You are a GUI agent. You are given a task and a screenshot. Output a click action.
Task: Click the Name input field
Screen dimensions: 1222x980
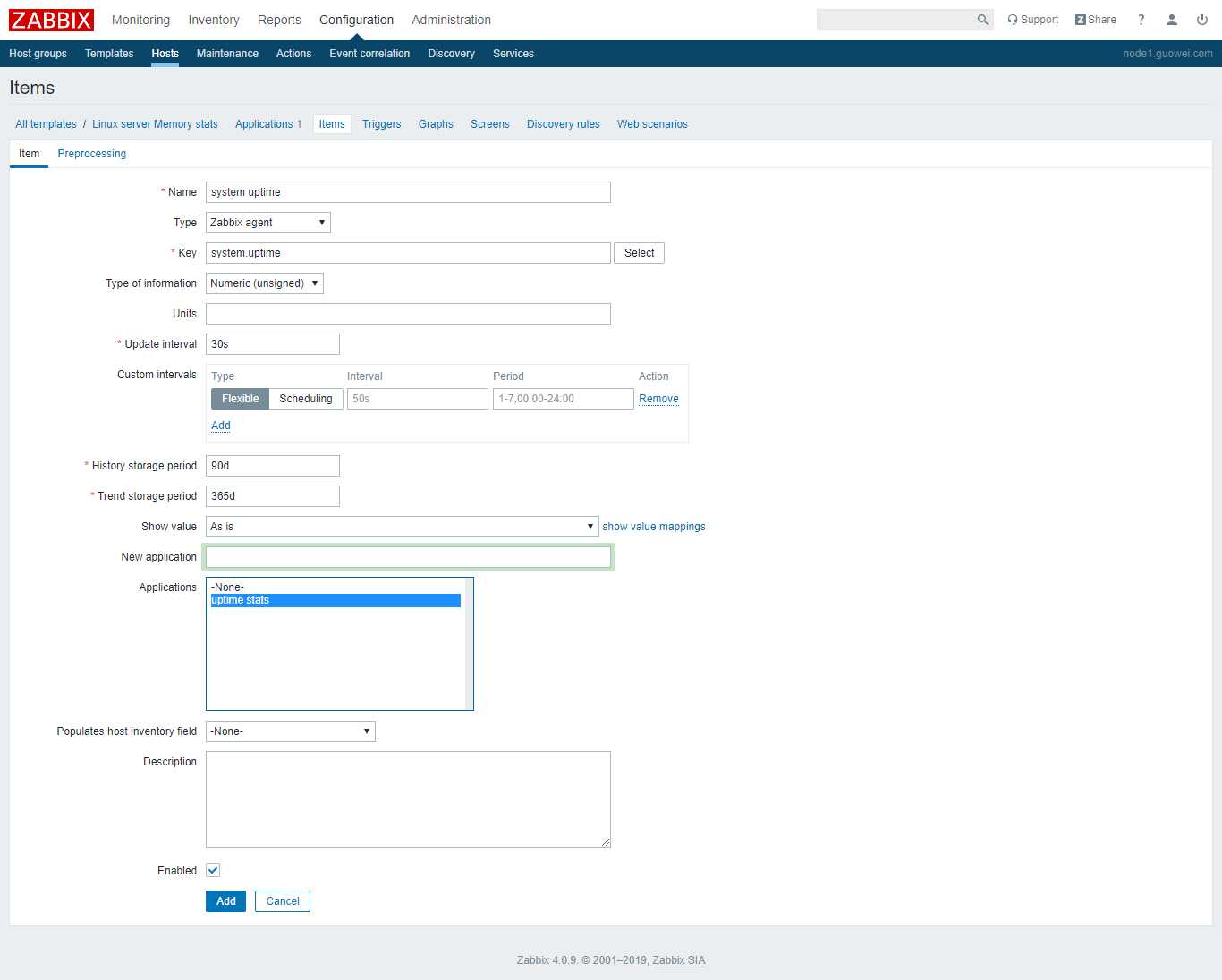[x=408, y=192]
